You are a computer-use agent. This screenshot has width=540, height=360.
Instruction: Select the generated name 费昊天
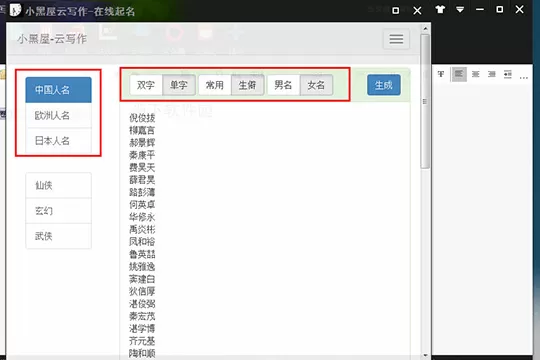pyautogui.click(x=142, y=167)
